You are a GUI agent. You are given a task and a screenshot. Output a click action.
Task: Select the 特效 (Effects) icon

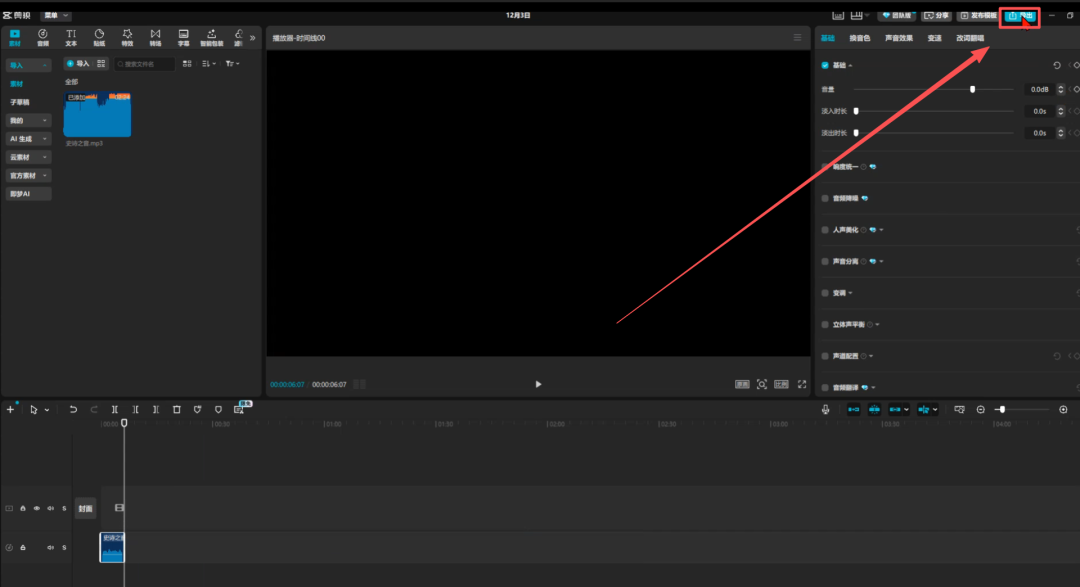click(127, 37)
